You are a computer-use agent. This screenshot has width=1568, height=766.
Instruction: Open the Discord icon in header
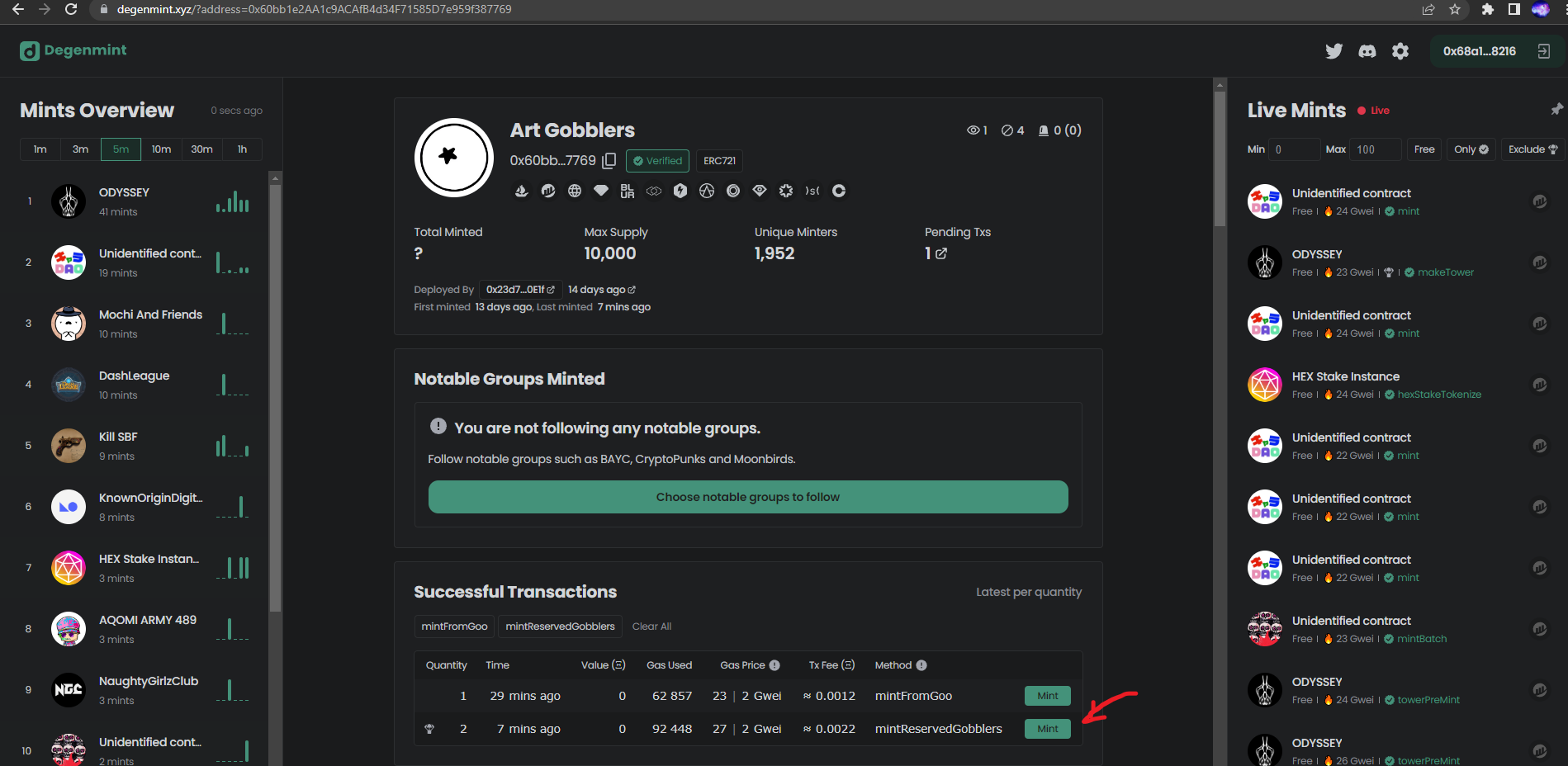click(1367, 51)
